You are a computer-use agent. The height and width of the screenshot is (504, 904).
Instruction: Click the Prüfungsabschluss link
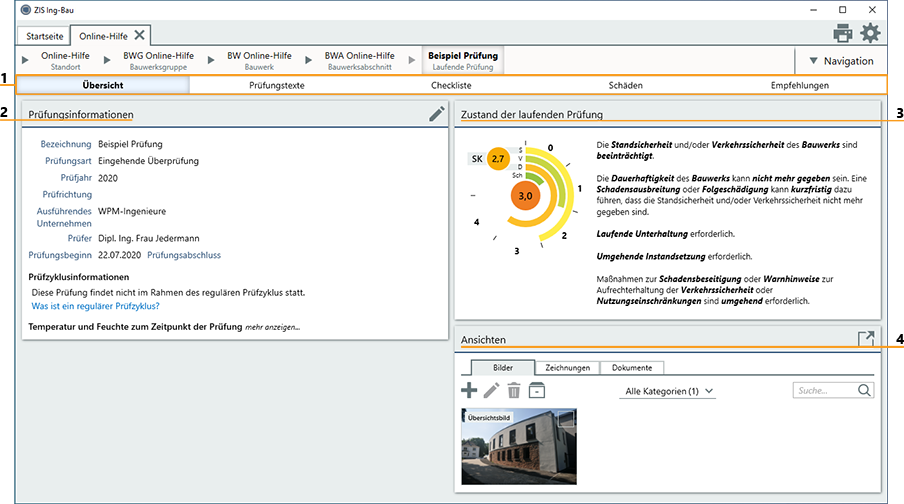[x=184, y=255]
